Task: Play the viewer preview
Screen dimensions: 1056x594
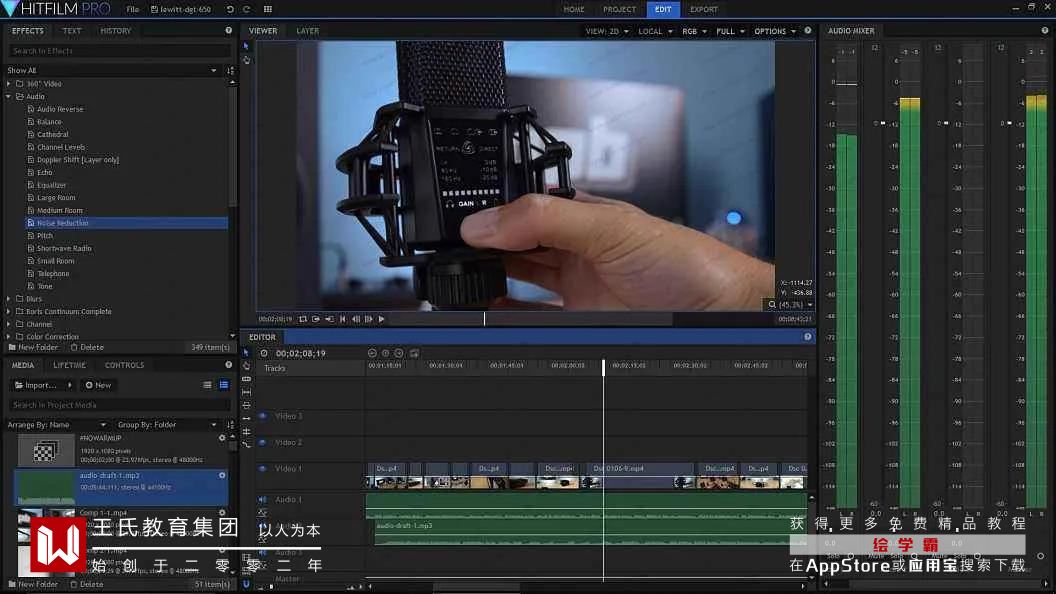Action: (381, 319)
